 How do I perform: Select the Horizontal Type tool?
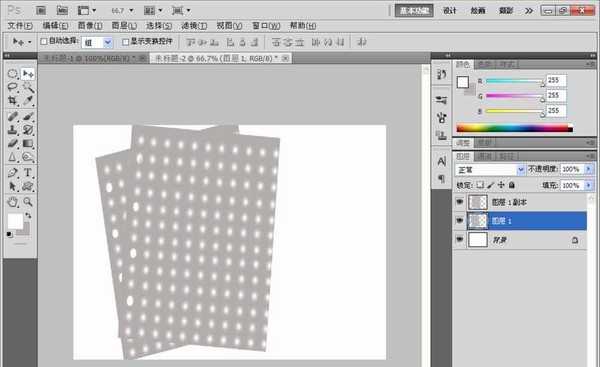tap(28, 173)
